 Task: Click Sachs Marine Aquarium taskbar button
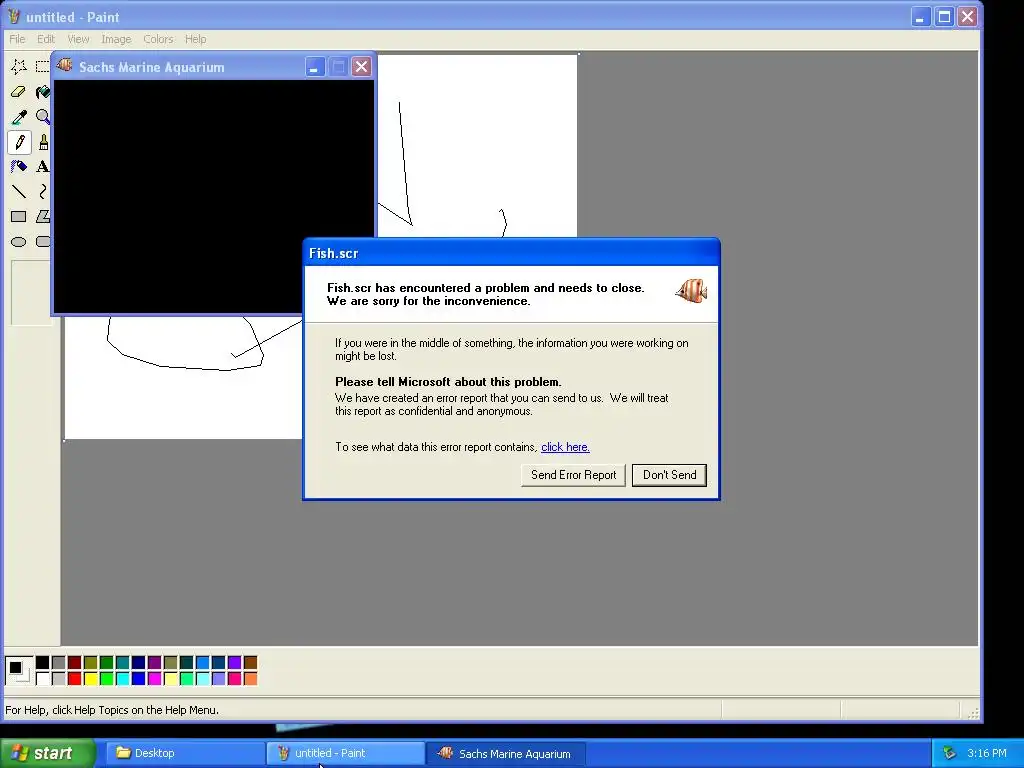(x=506, y=753)
